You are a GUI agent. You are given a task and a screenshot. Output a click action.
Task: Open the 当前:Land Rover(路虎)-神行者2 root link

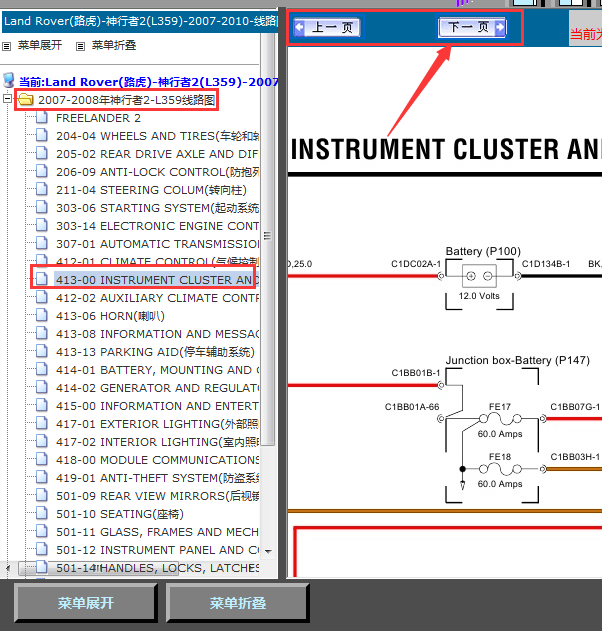click(x=148, y=82)
